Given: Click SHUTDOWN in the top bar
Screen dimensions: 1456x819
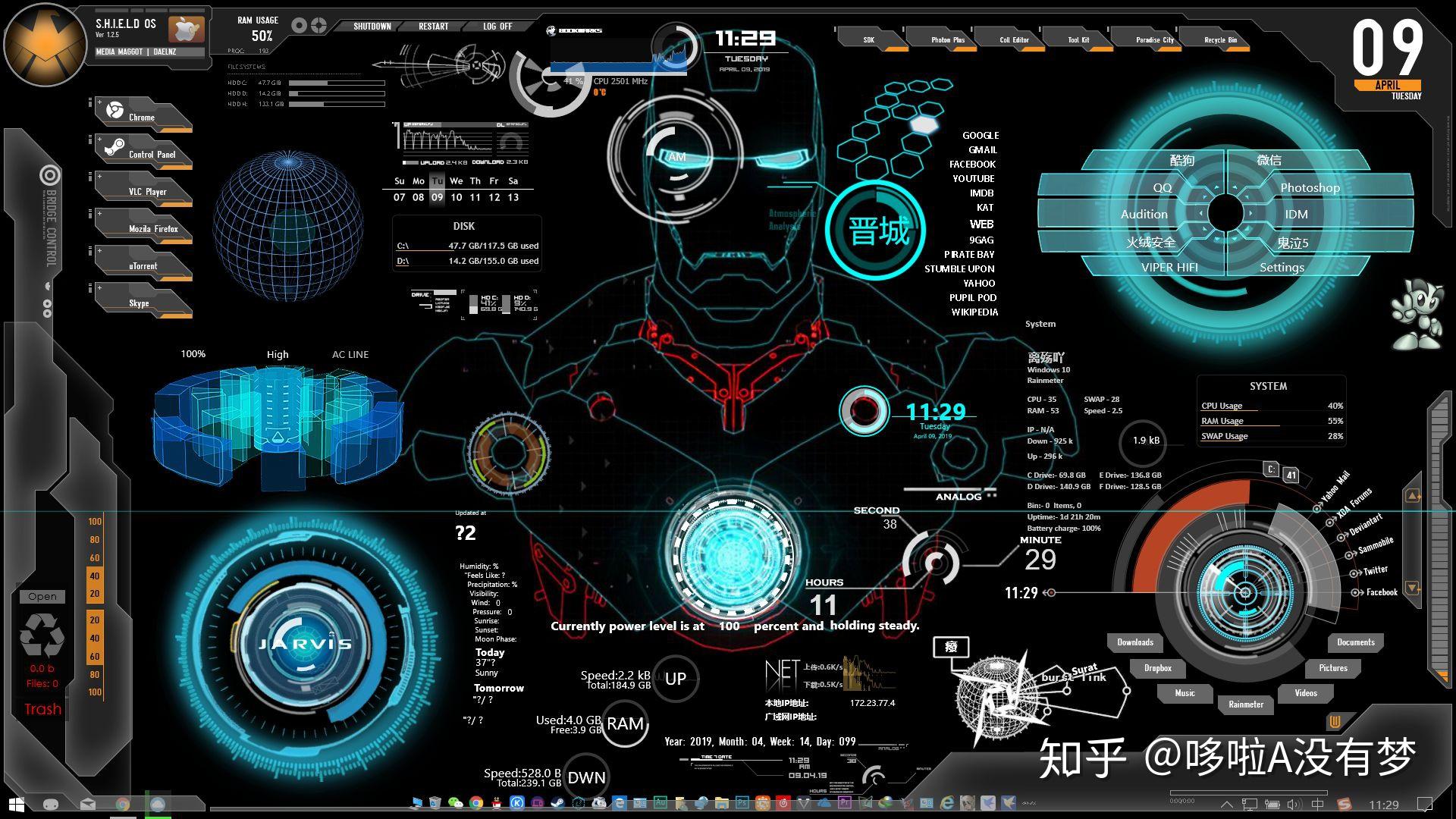Looking at the screenshot, I should click(372, 26).
